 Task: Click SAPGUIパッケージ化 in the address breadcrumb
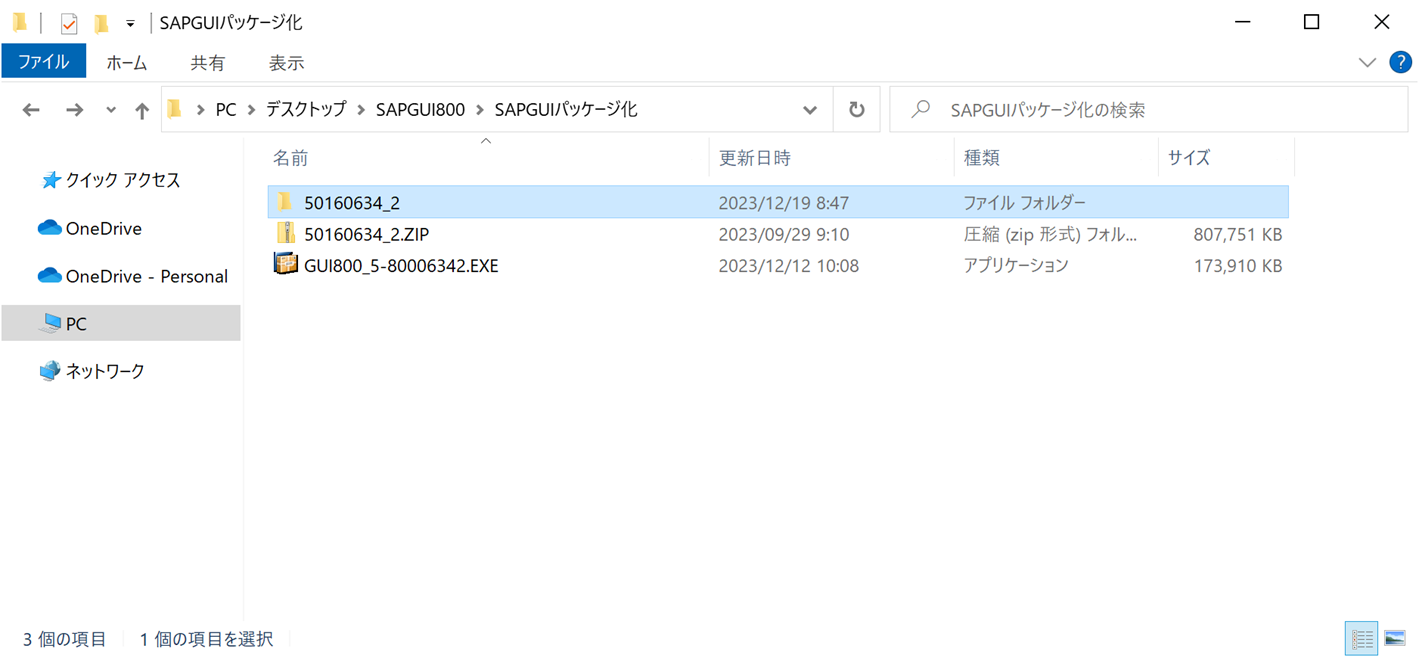coord(566,110)
